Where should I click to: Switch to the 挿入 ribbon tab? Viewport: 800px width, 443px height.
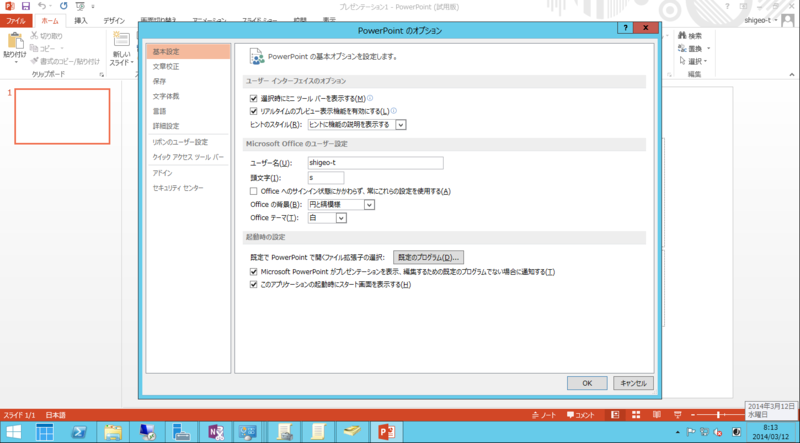pyautogui.click(x=81, y=21)
